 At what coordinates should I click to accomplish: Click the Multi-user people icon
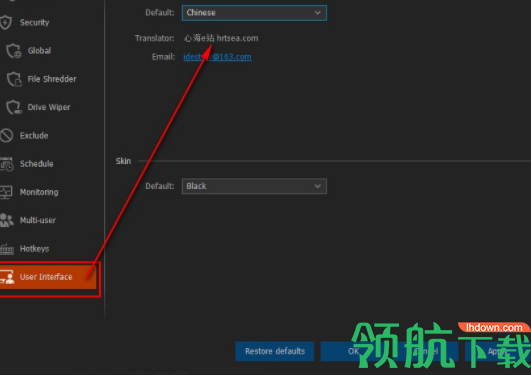[6, 220]
